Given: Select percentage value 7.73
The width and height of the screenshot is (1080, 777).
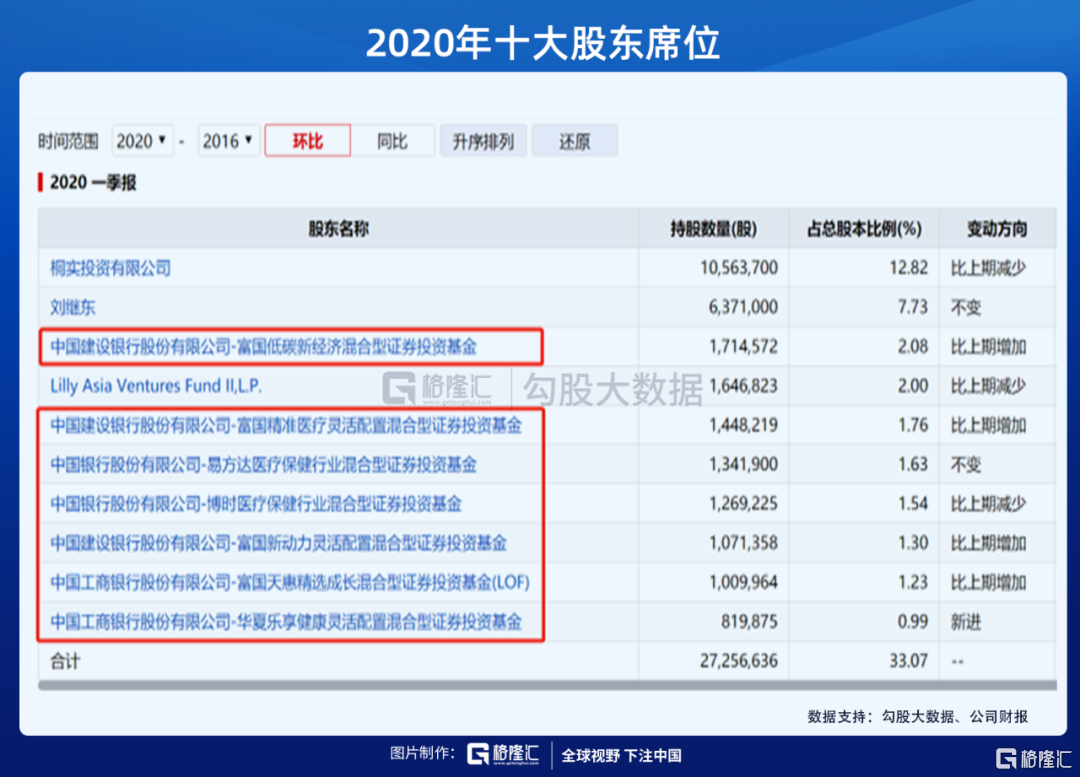Looking at the screenshot, I should pyautogui.click(x=913, y=307).
